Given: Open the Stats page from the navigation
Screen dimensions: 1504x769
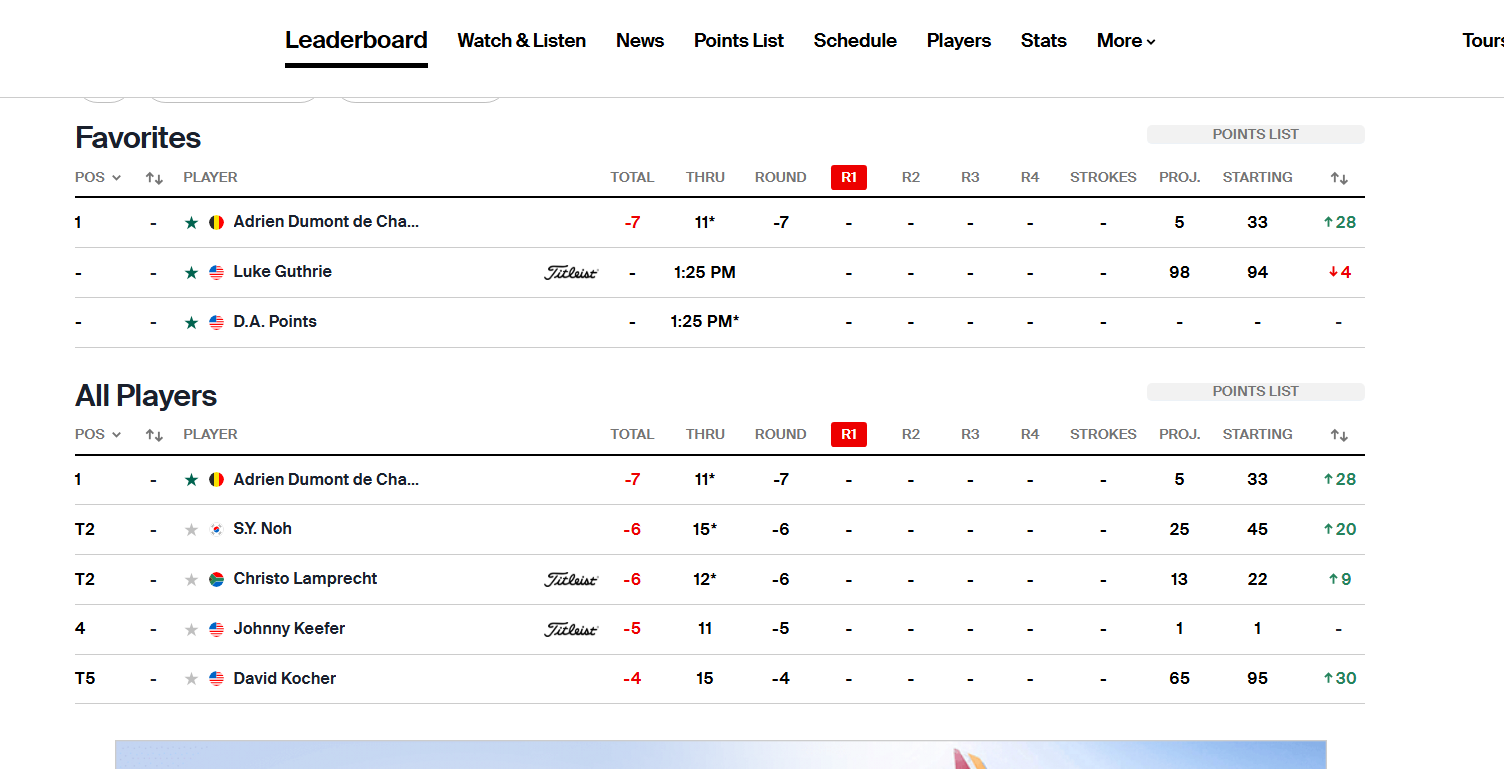Looking at the screenshot, I should [1043, 41].
